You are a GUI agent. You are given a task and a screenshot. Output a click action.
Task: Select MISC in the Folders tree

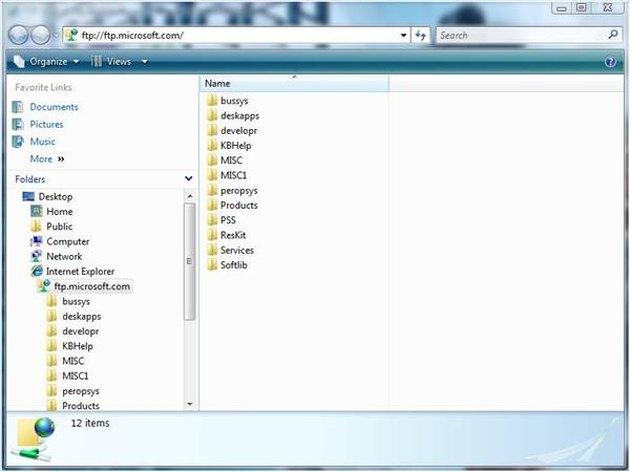click(x=73, y=361)
